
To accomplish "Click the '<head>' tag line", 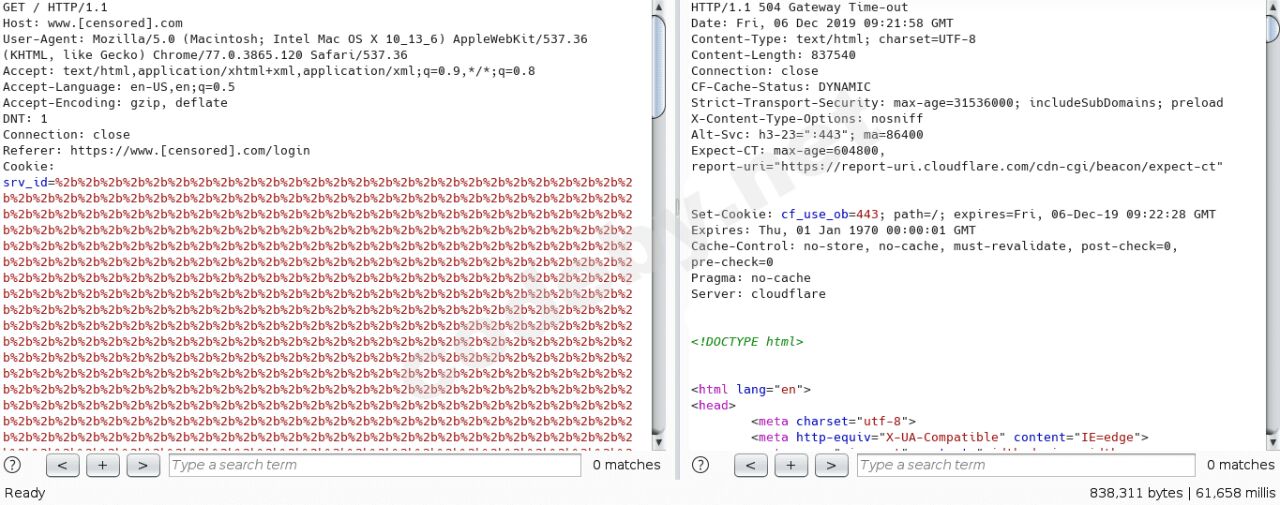I will [713, 407].
